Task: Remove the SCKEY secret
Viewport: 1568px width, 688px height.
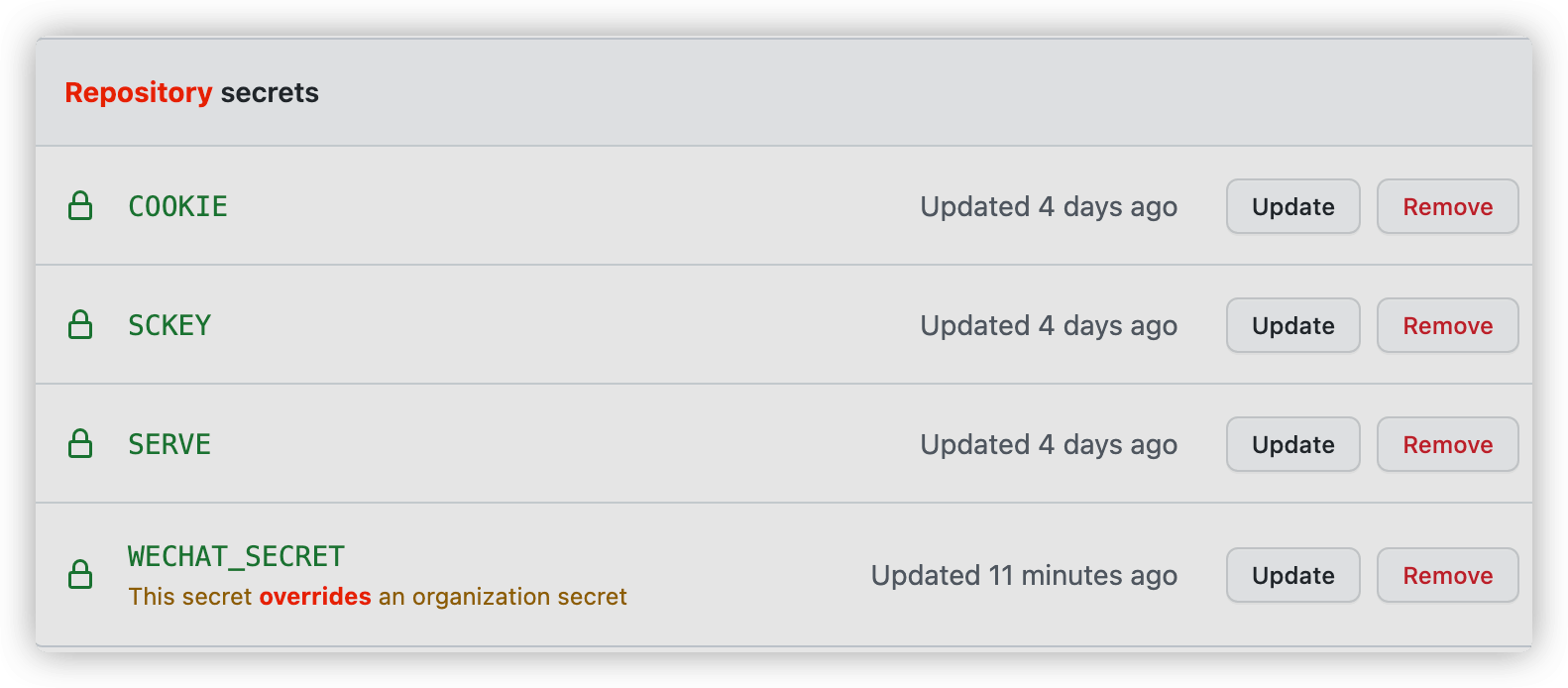Action: (x=1448, y=325)
